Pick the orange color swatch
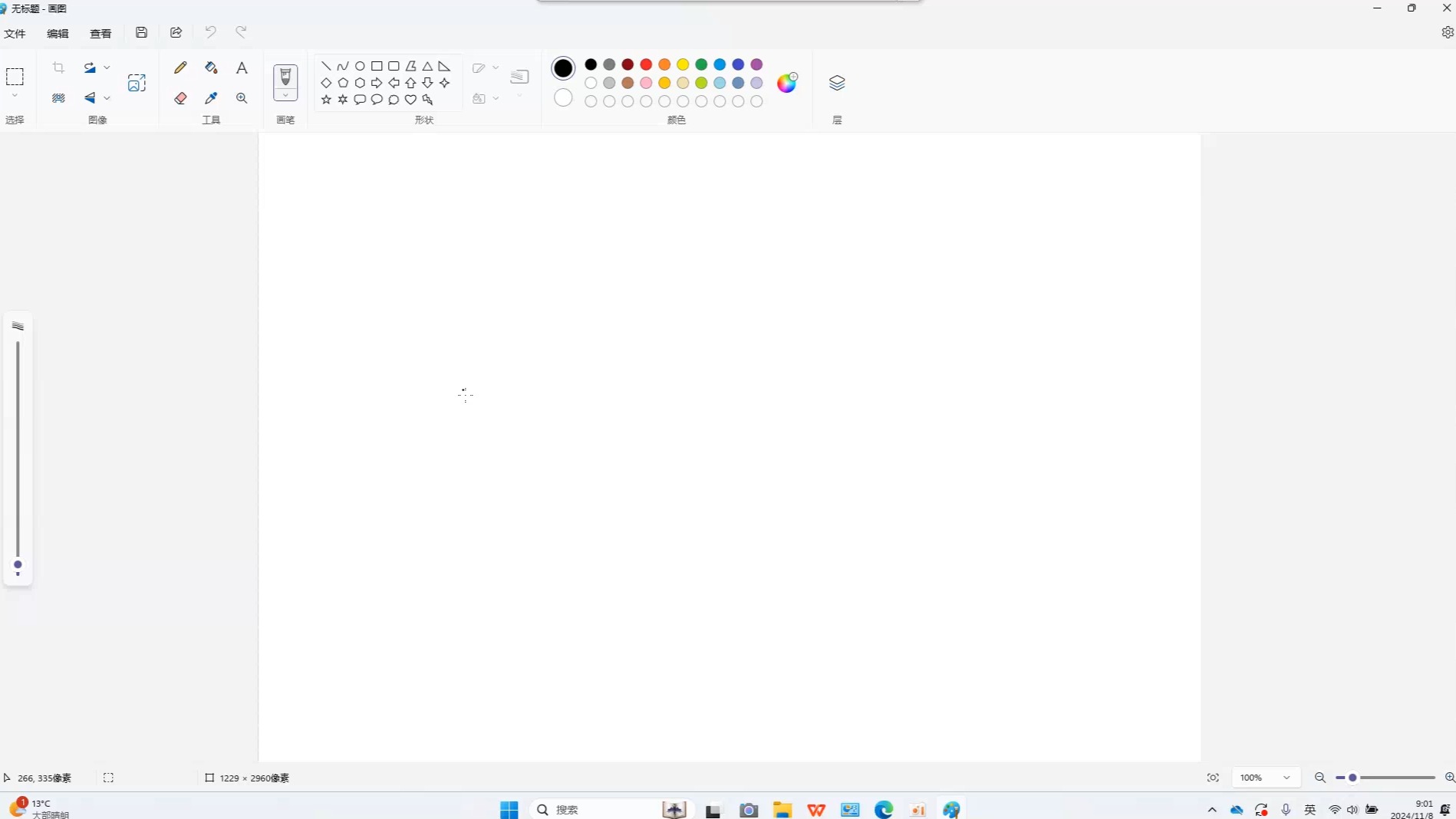The width and height of the screenshot is (1456, 819). (x=664, y=64)
